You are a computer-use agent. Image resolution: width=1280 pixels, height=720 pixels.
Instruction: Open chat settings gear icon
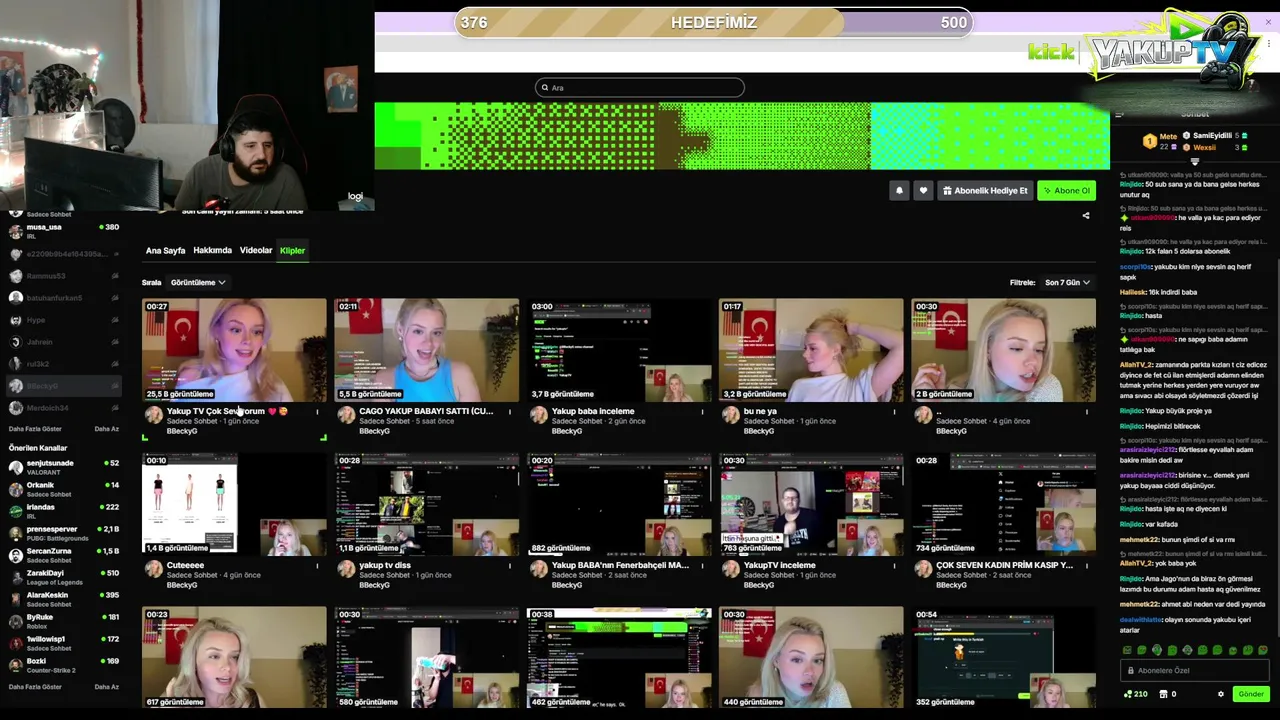click(1220, 694)
